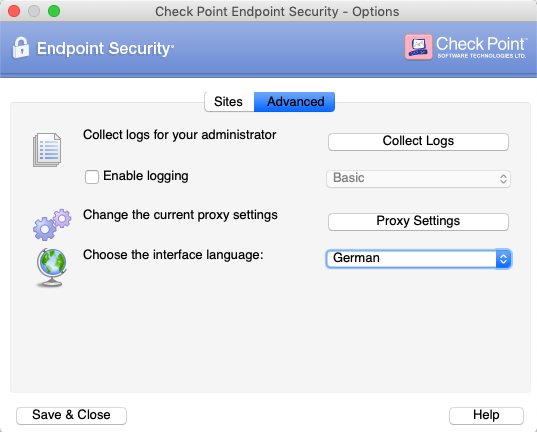Zoom window using green title bar button

(x=54, y=11)
